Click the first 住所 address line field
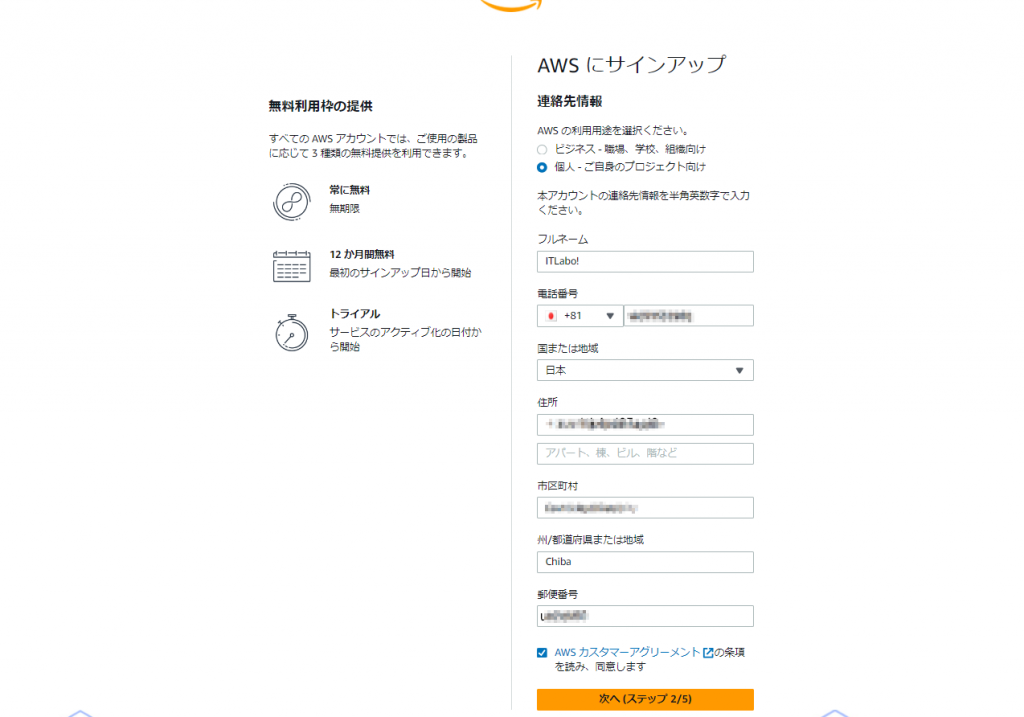The height and width of the screenshot is (717, 1024). (x=645, y=424)
